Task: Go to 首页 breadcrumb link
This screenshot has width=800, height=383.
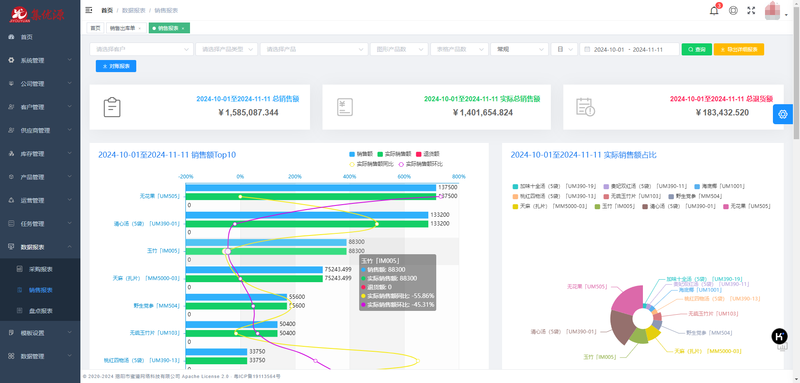Action: (x=107, y=10)
